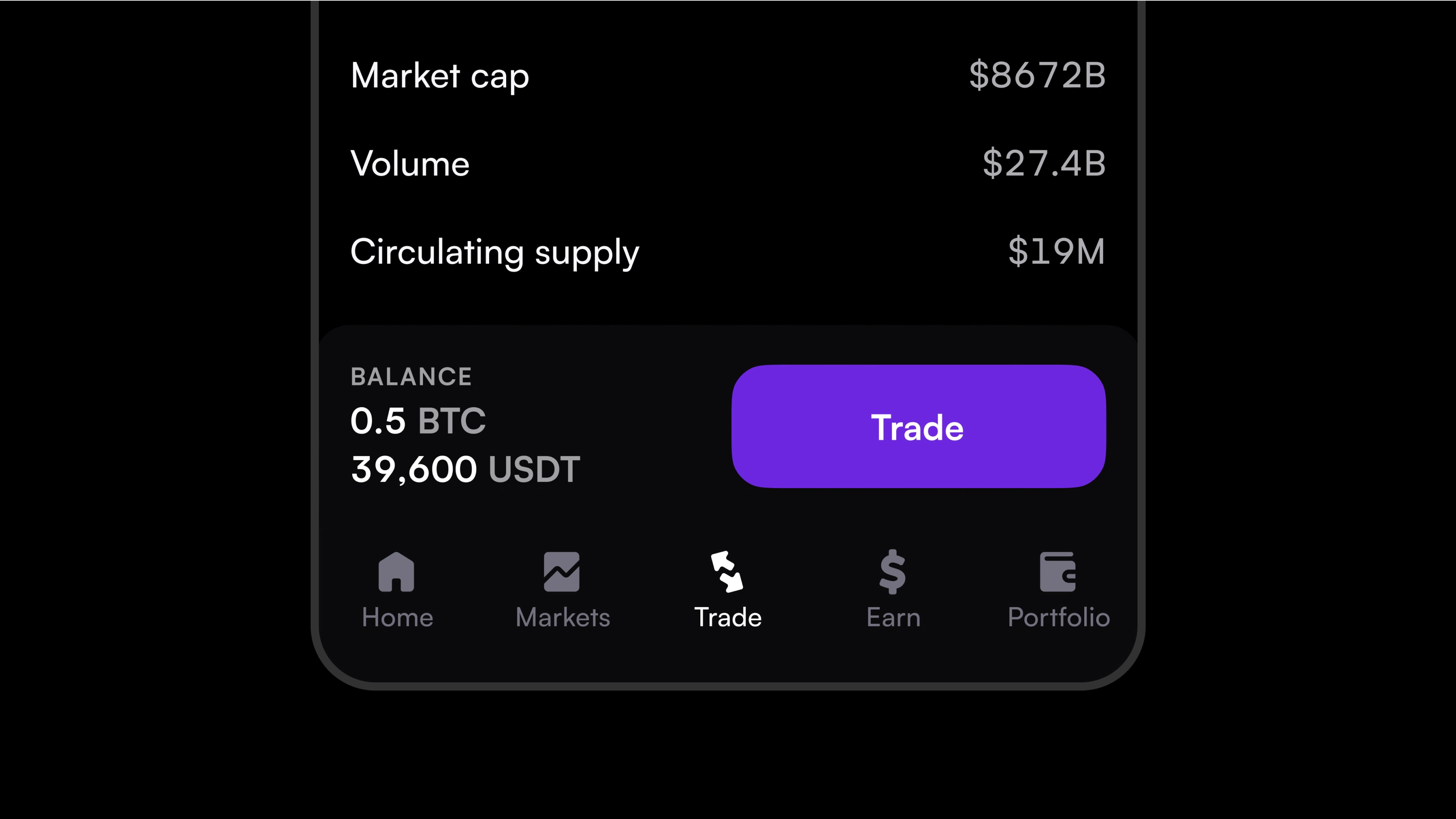Tap the Earn dollar sign icon
1456x819 pixels.
pyautogui.click(x=893, y=572)
